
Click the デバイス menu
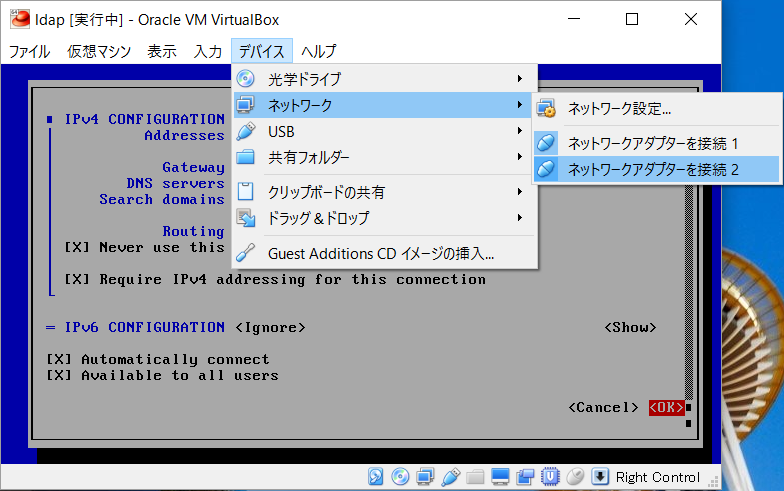(262, 51)
